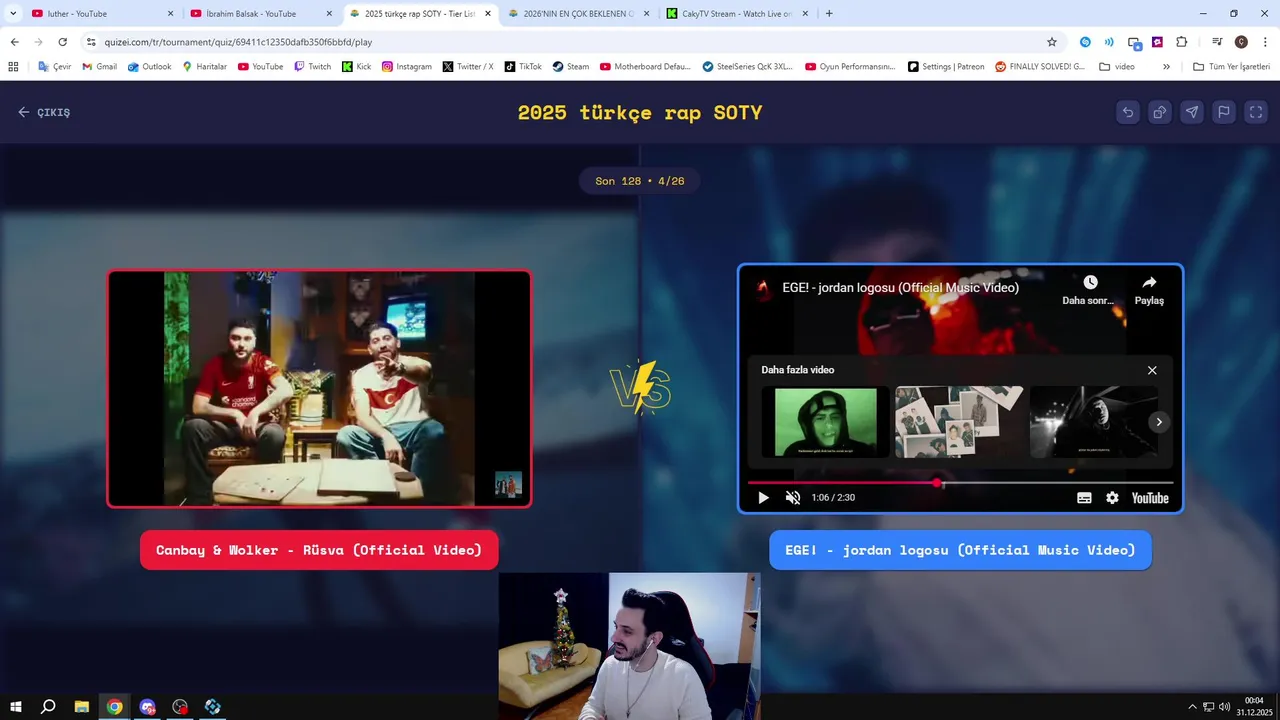This screenshot has height=720, width=1280.
Task: Open the video bookmarks folder
Action: pos(1117,66)
